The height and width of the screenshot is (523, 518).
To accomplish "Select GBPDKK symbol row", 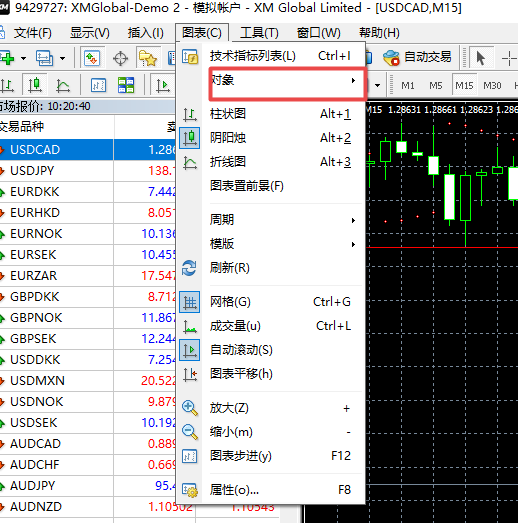I will (87, 297).
